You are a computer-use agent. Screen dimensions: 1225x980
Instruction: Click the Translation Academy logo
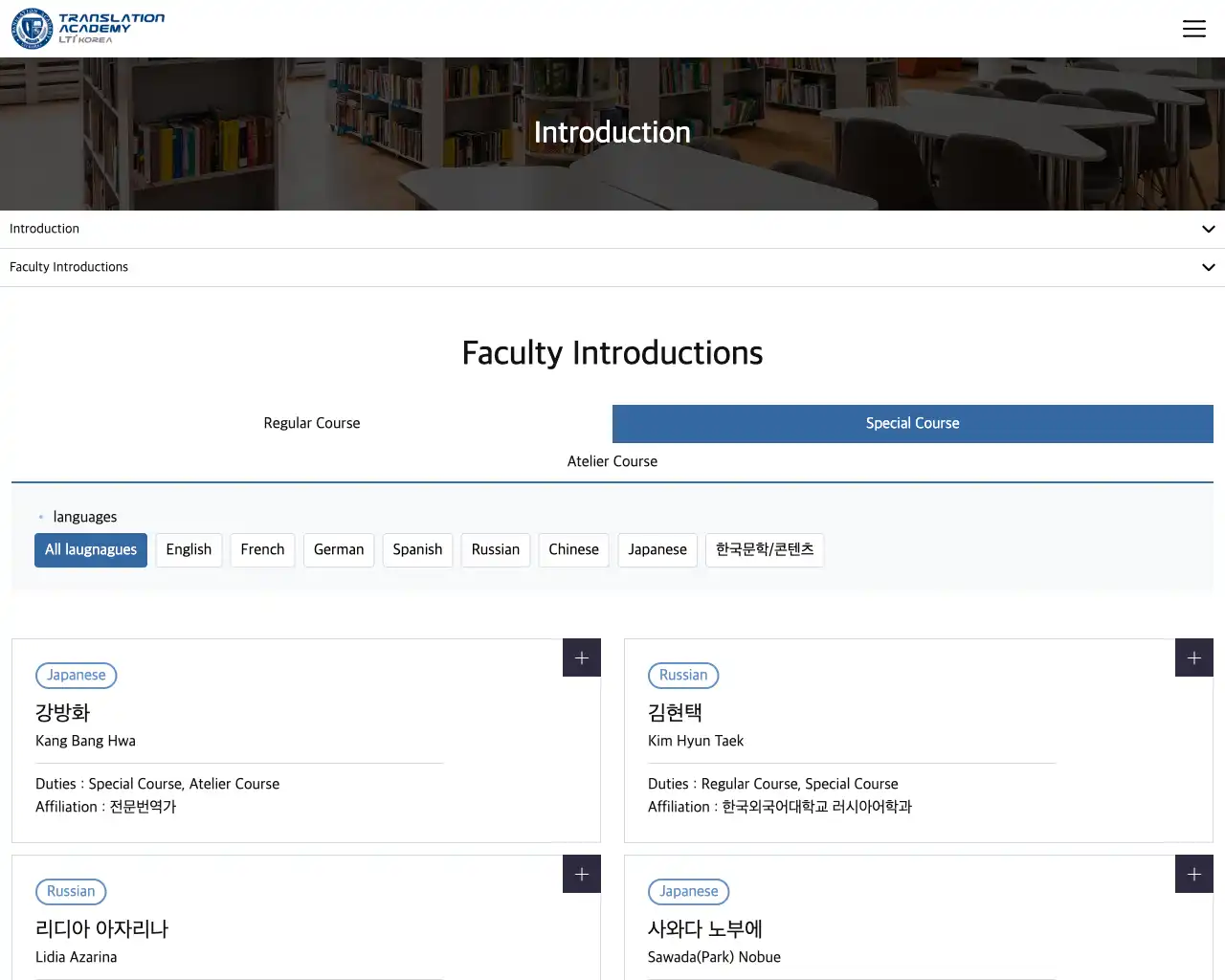(x=88, y=29)
